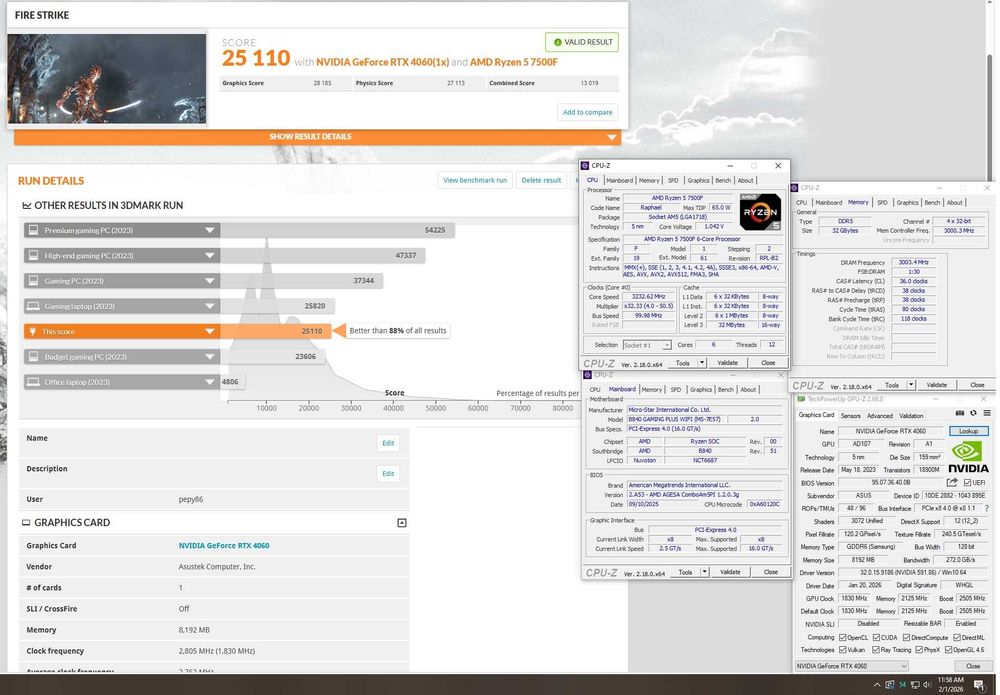1000x695 pixels.
Task: Click the green Valid Result check icon
Action: tap(557, 42)
